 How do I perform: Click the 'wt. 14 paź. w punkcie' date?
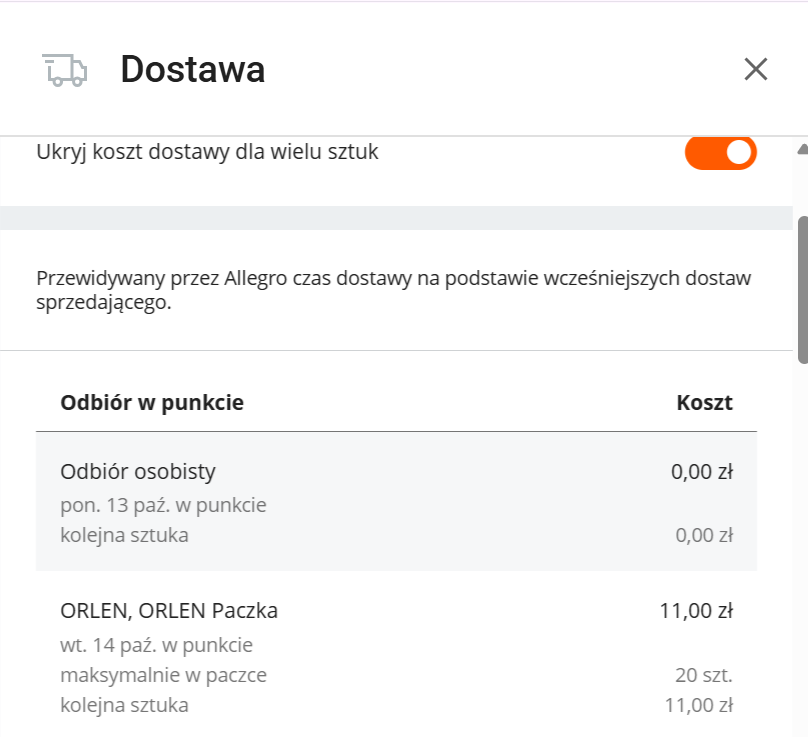[156, 644]
